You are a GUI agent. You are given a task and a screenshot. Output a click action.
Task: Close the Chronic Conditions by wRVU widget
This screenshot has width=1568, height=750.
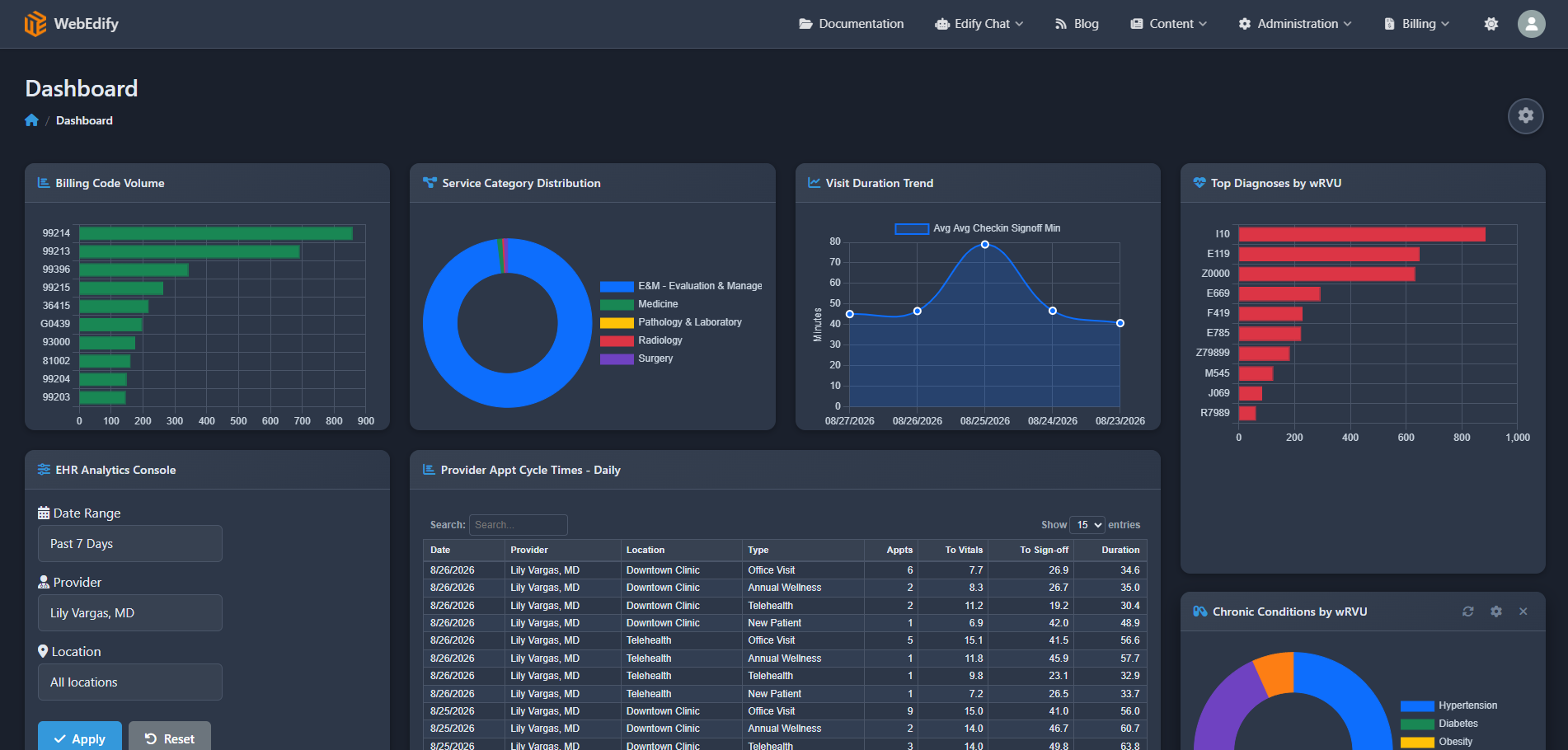coord(1523,612)
